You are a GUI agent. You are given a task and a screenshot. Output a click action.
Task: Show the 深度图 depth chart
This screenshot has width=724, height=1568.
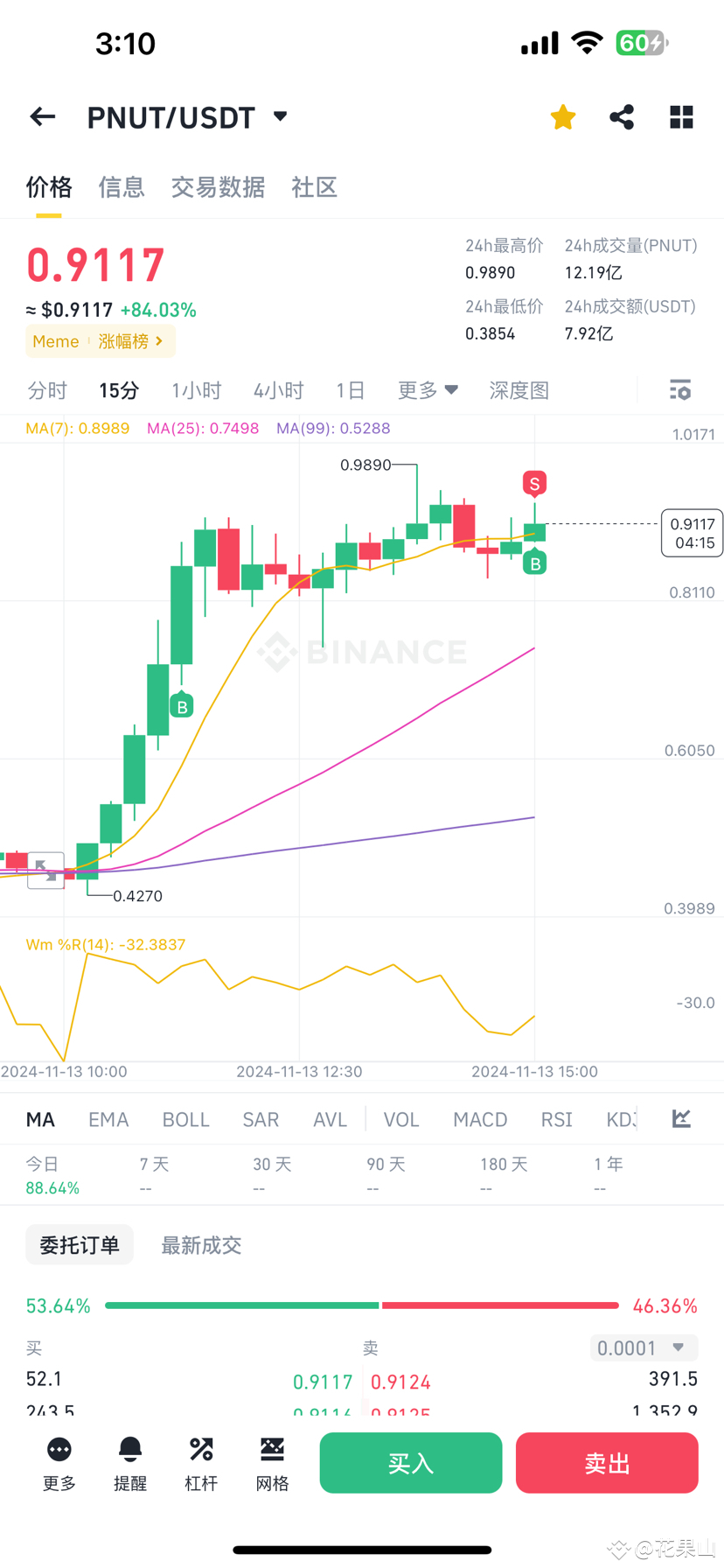[x=519, y=390]
